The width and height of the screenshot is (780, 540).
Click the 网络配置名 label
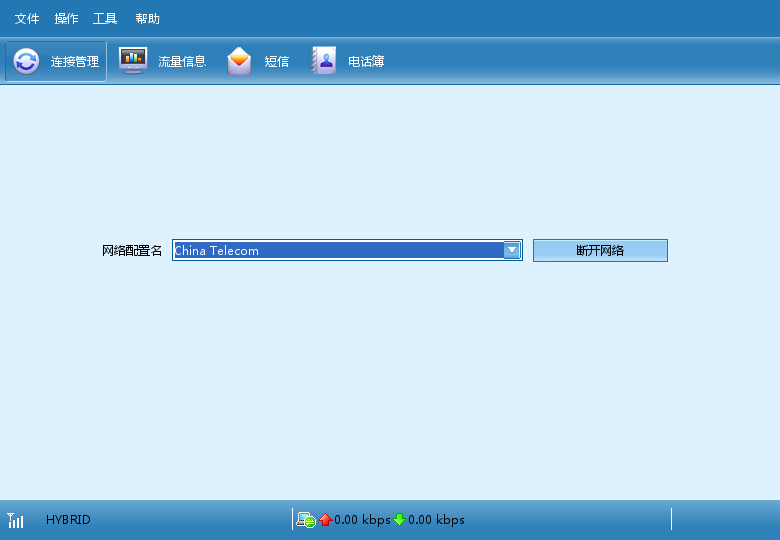click(132, 251)
